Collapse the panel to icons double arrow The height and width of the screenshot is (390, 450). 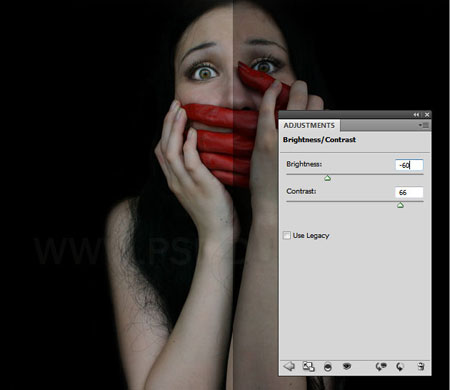point(416,115)
